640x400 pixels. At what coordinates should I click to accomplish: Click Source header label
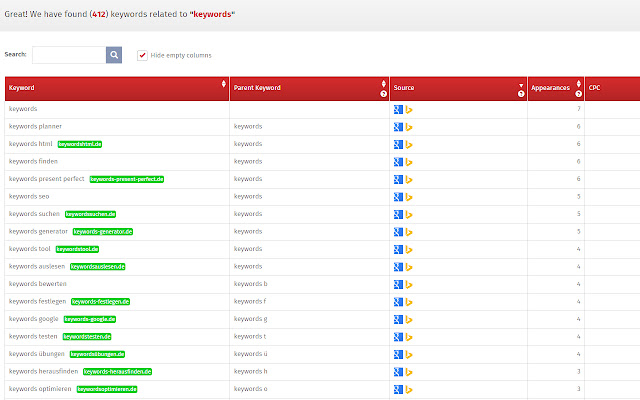click(404, 88)
